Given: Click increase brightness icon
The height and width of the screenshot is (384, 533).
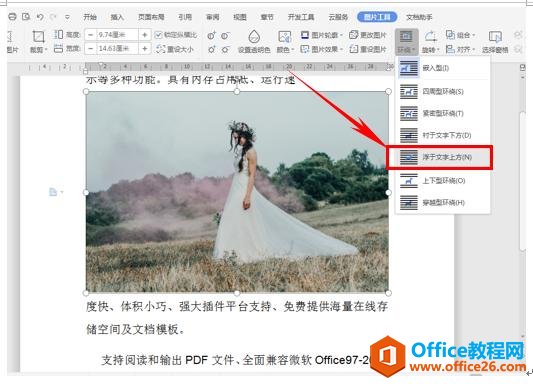Looking at the screenshot, I should (x=211, y=50).
